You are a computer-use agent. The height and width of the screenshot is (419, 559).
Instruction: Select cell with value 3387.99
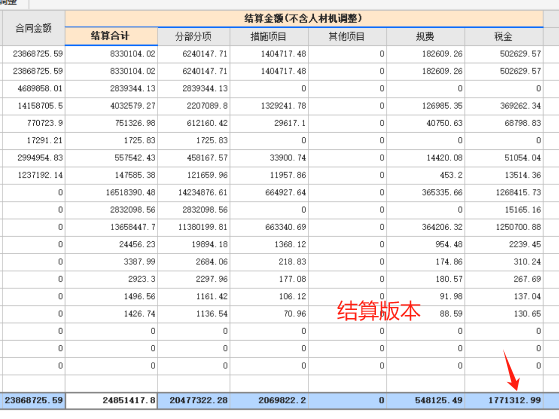(x=111, y=262)
